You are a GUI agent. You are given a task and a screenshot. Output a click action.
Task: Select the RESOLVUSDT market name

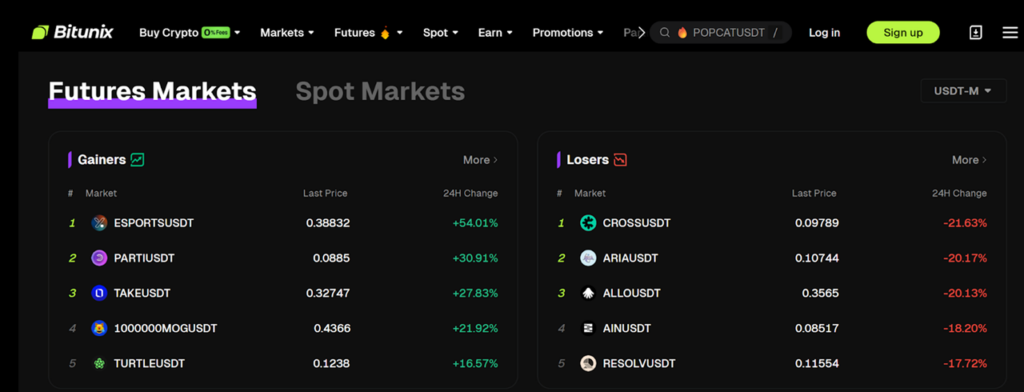pyautogui.click(x=639, y=363)
